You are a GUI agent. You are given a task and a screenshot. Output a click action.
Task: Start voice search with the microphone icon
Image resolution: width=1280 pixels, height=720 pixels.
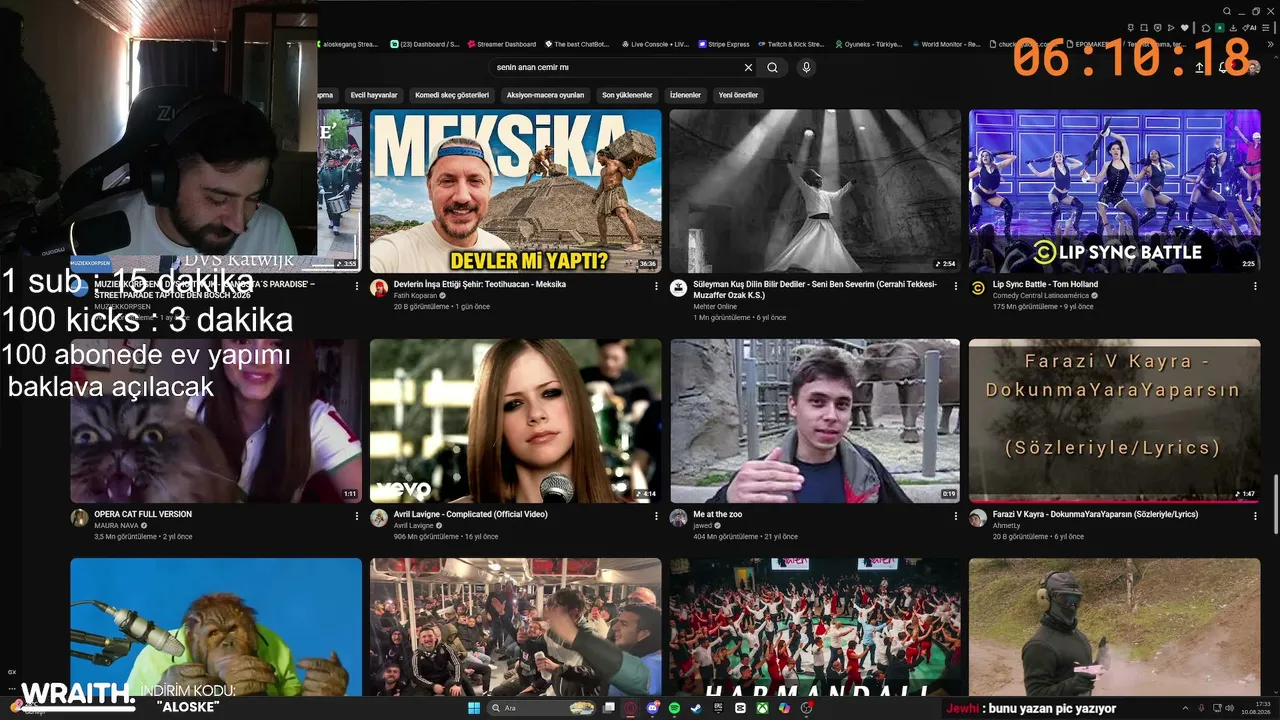click(x=806, y=68)
